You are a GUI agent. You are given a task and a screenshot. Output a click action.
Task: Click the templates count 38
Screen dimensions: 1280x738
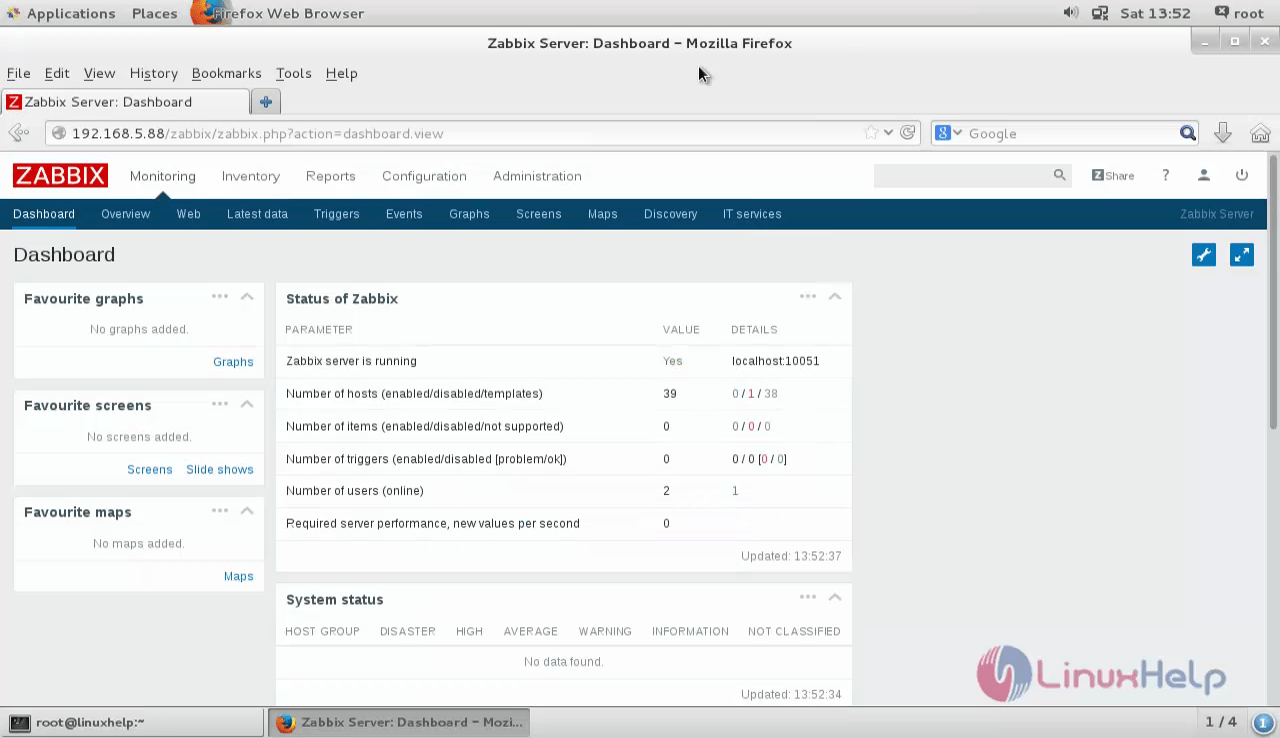coord(771,394)
